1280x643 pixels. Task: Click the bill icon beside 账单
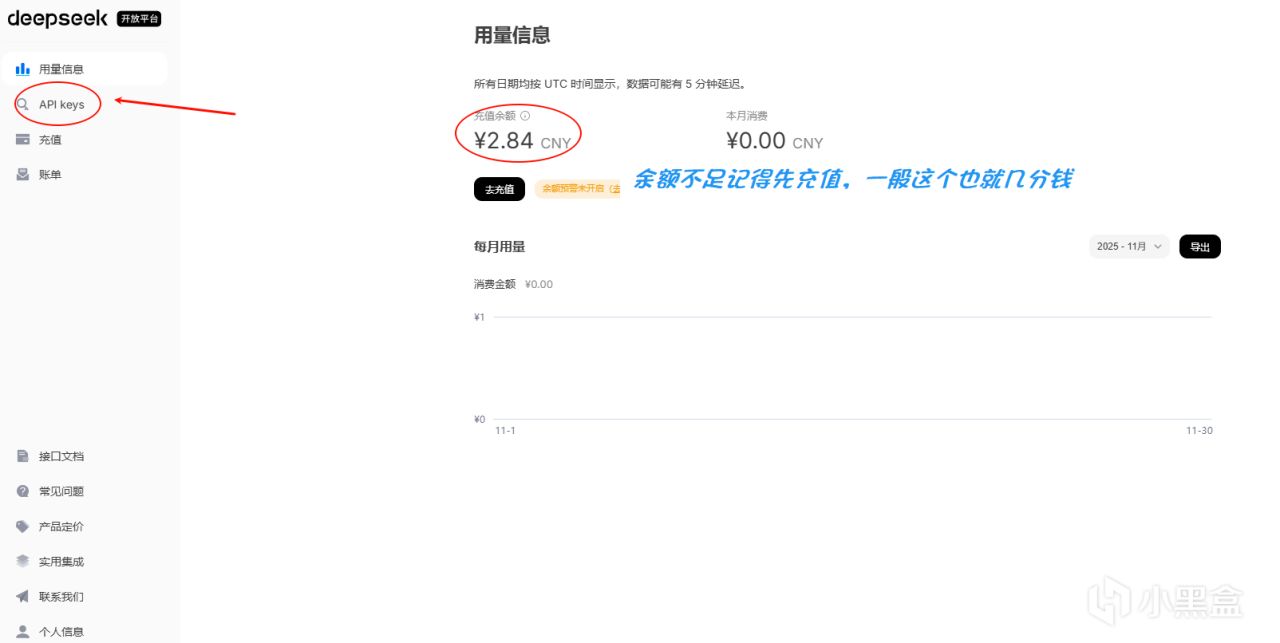[x=22, y=174]
